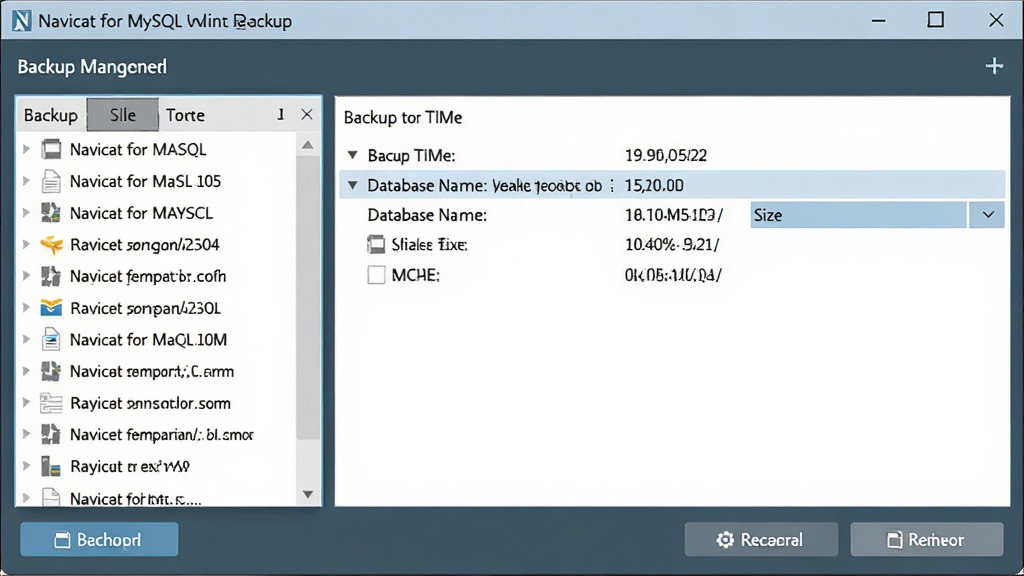
Task: Select the icon beside Navicat for MAYSCL
Action: pos(51,213)
